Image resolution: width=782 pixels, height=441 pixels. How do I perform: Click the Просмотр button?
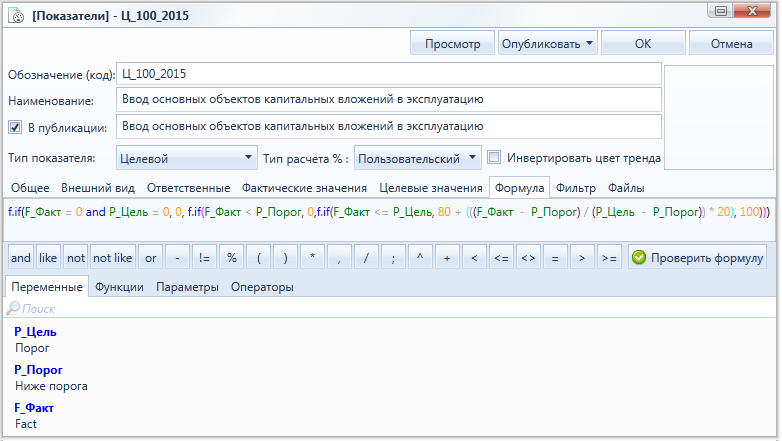click(x=452, y=43)
